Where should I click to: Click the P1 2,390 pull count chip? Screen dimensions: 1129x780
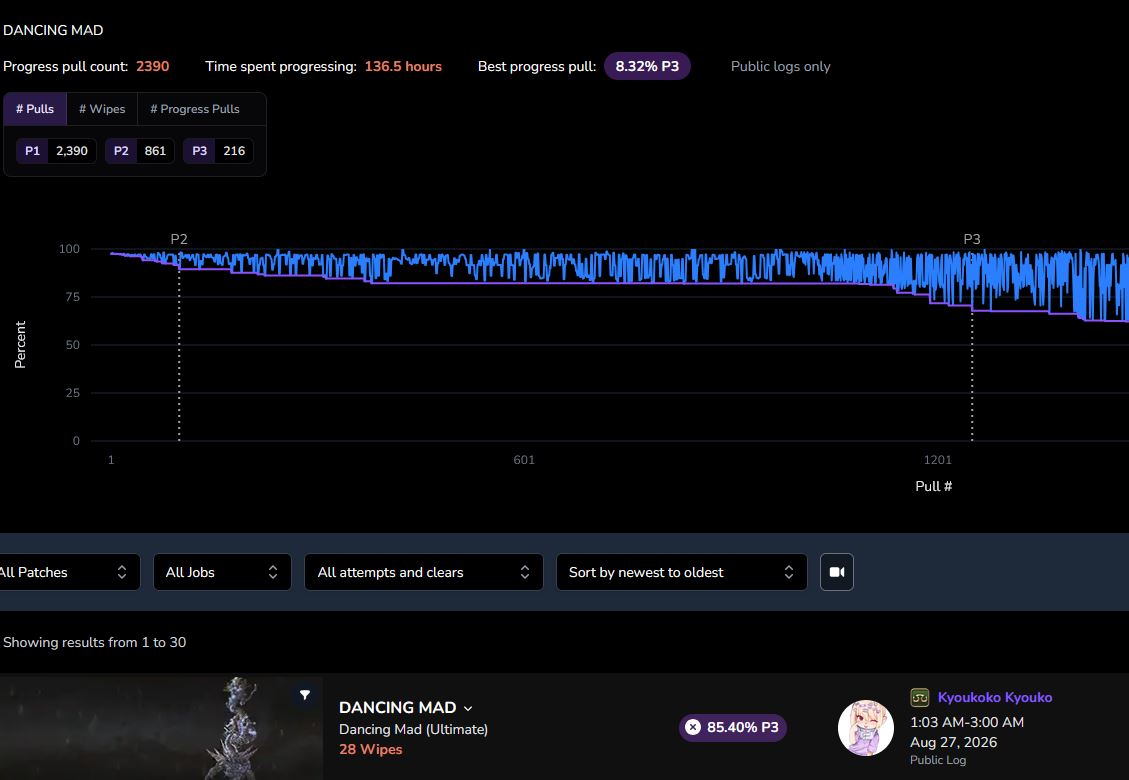[x=56, y=151]
